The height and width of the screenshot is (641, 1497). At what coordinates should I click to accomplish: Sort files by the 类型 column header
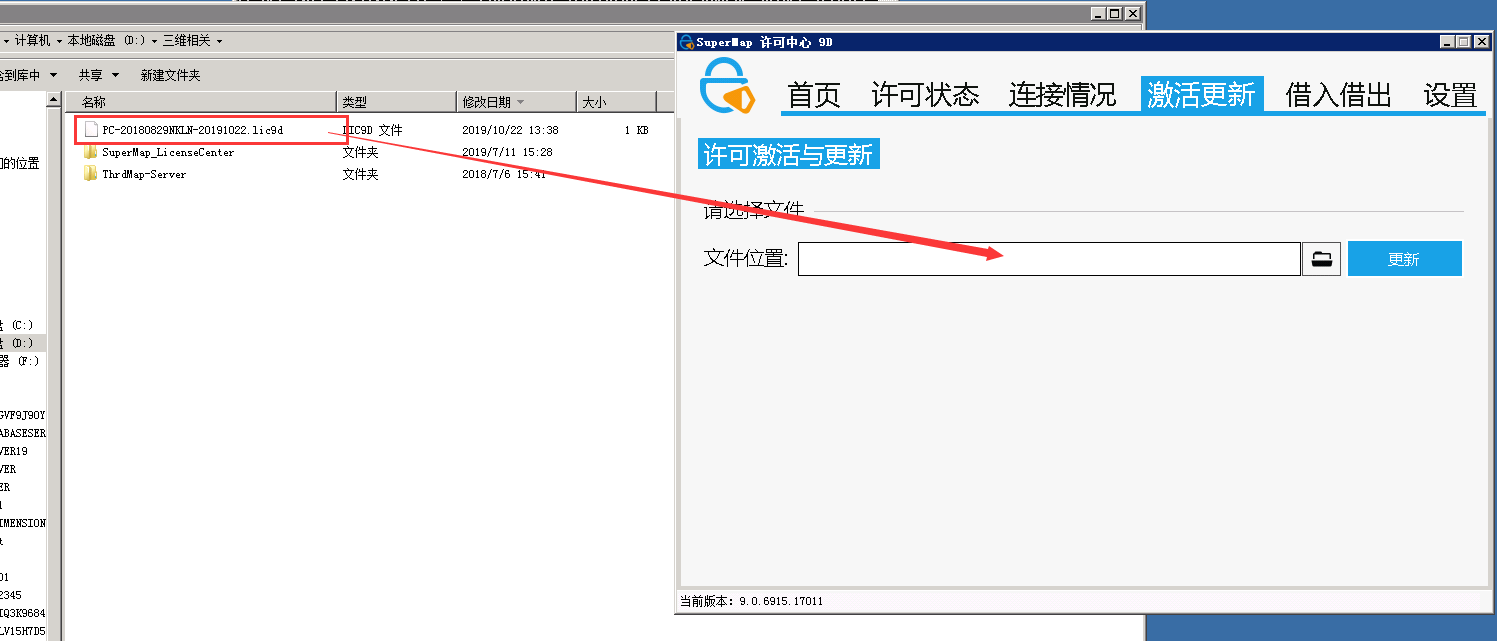click(396, 102)
